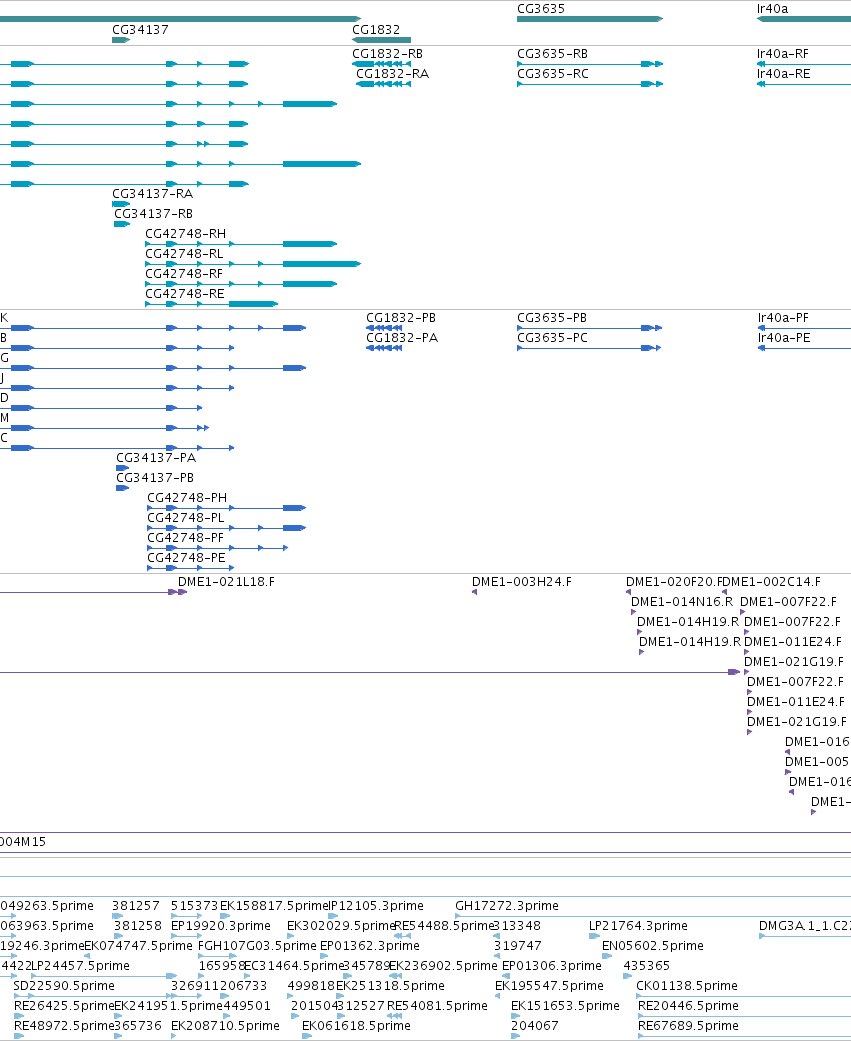Select transcript CG42748-RL
The image size is (851, 1041).
185,254
